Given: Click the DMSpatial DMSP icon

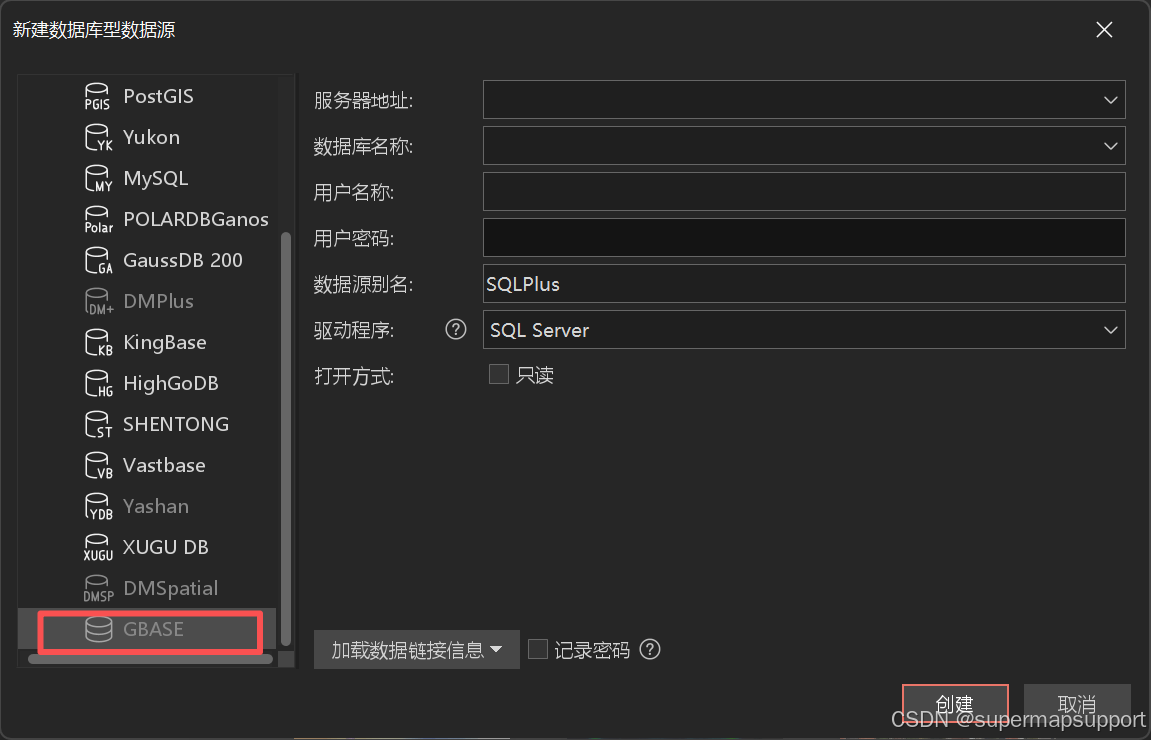Looking at the screenshot, I should pos(98,589).
